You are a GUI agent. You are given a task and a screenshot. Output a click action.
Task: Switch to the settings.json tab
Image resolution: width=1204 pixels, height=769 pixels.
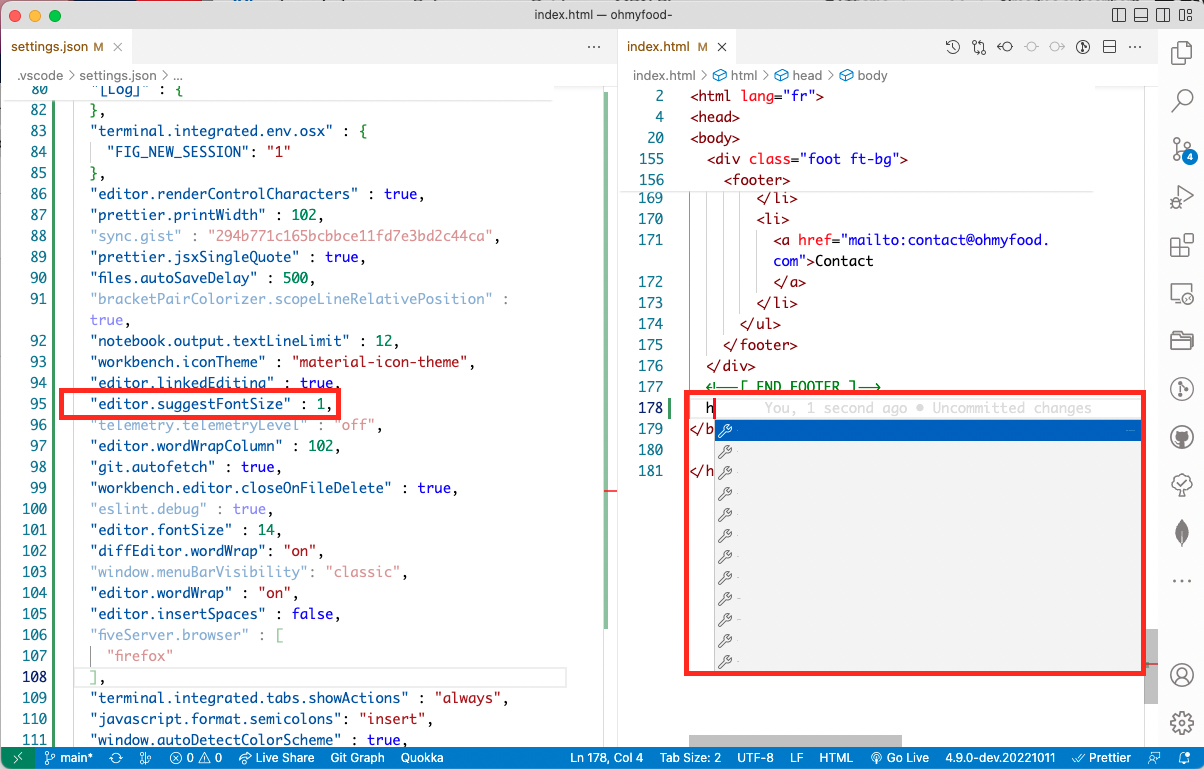point(50,46)
